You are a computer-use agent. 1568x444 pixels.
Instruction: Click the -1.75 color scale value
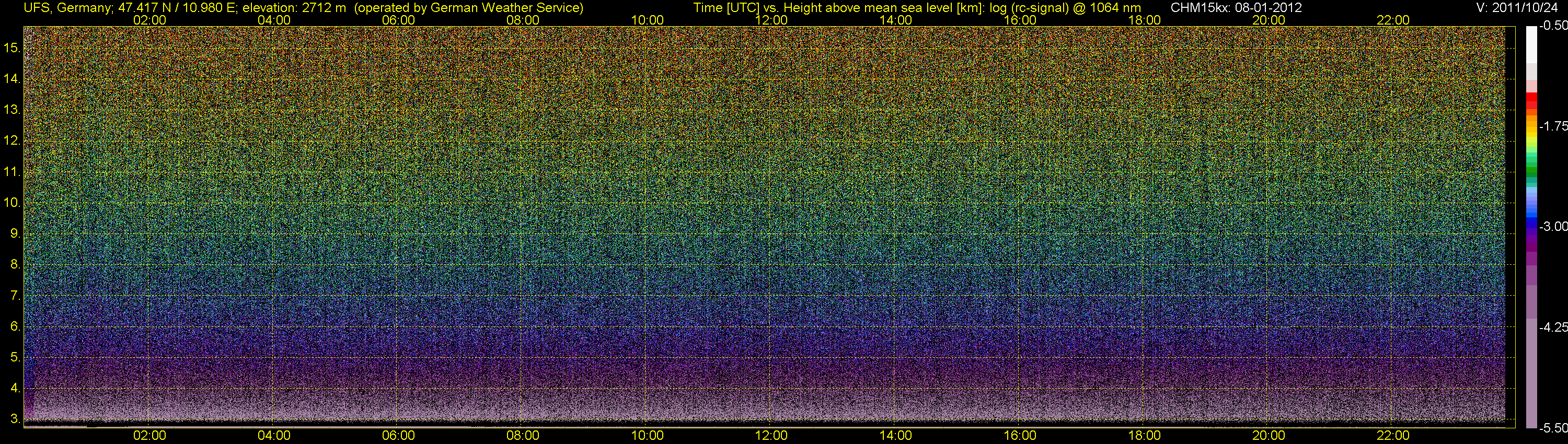point(1553,126)
